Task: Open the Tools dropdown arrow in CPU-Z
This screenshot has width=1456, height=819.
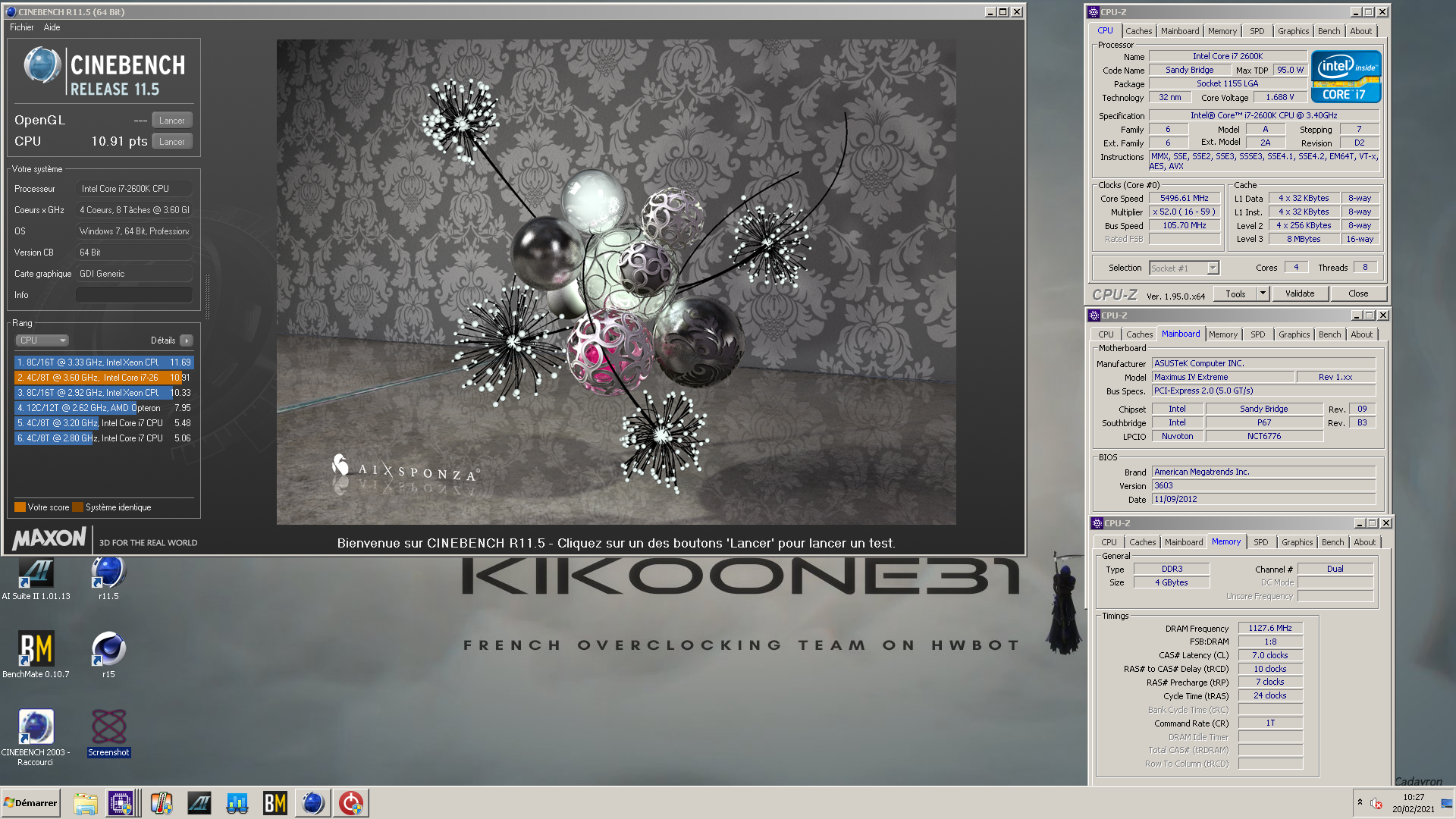Action: [1263, 294]
